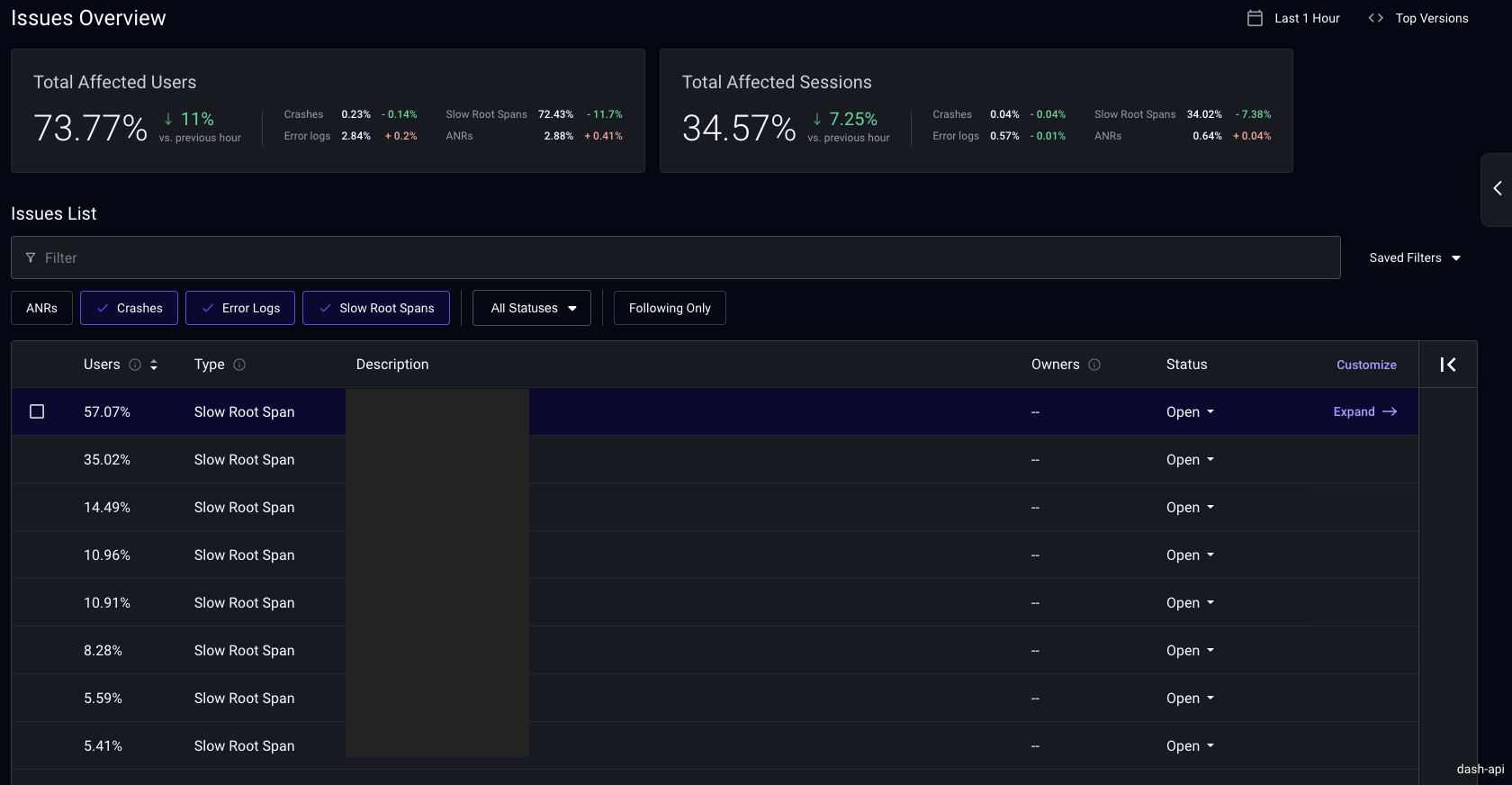Click the Customize link

tap(1366, 365)
